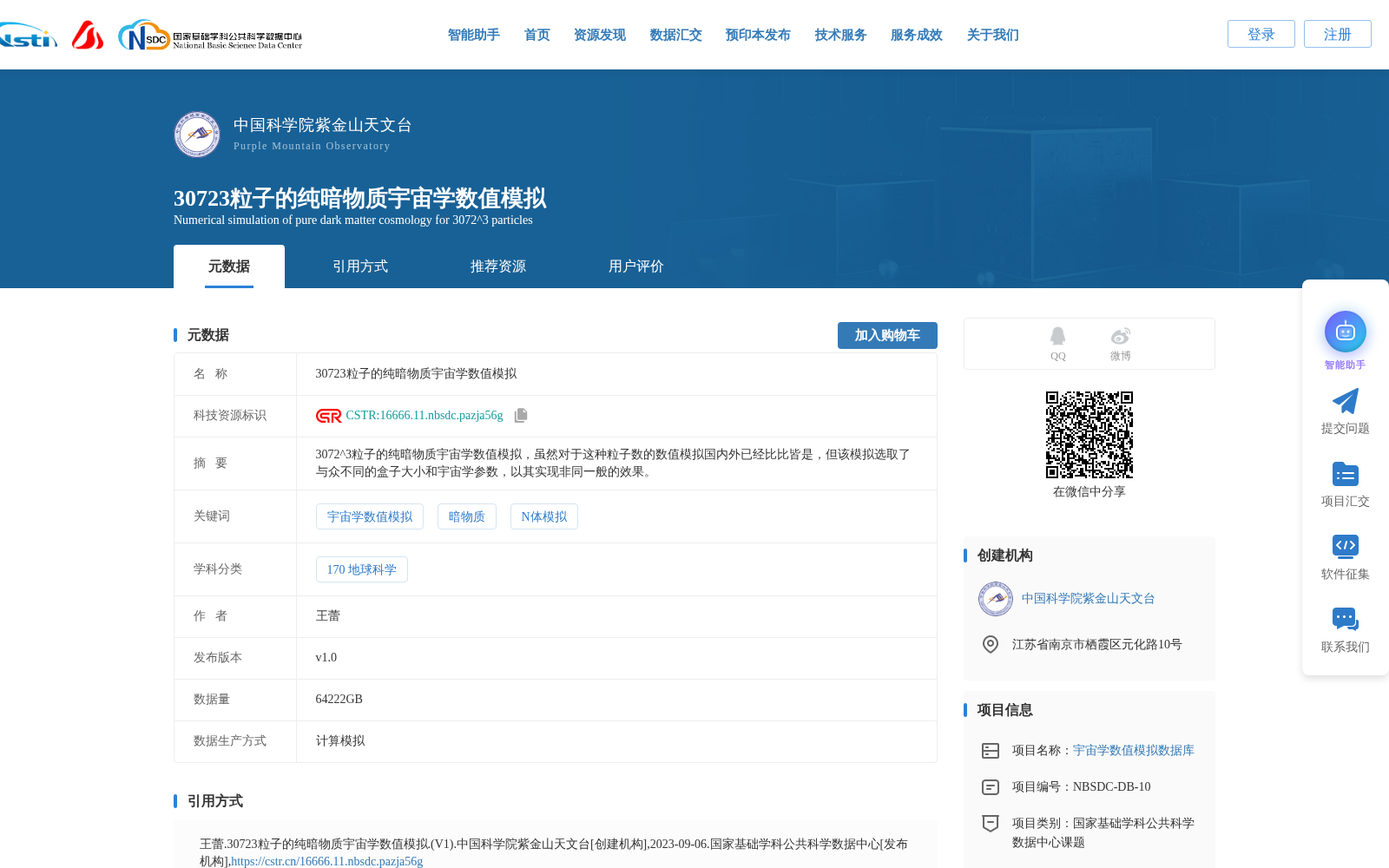Click the 项目名称 card icon

[x=991, y=751]
